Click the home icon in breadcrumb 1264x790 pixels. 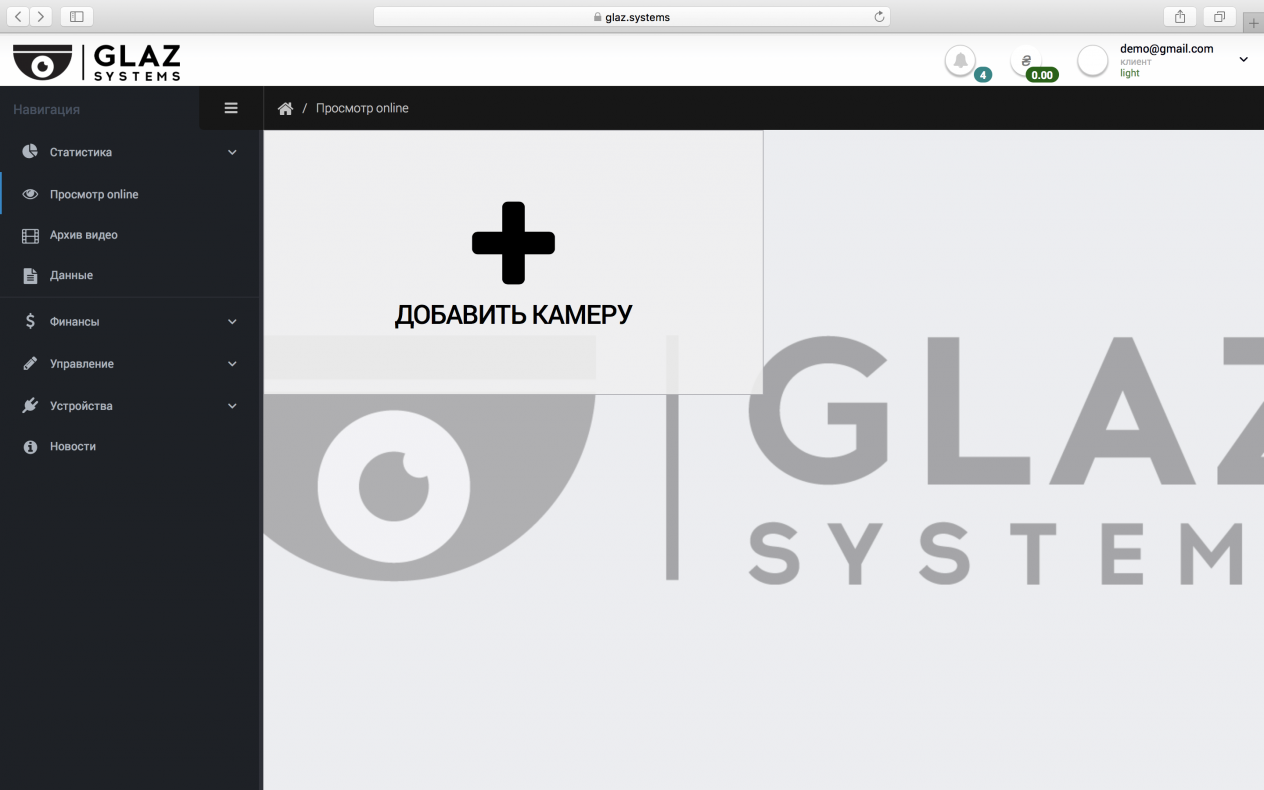pos(285,109)
